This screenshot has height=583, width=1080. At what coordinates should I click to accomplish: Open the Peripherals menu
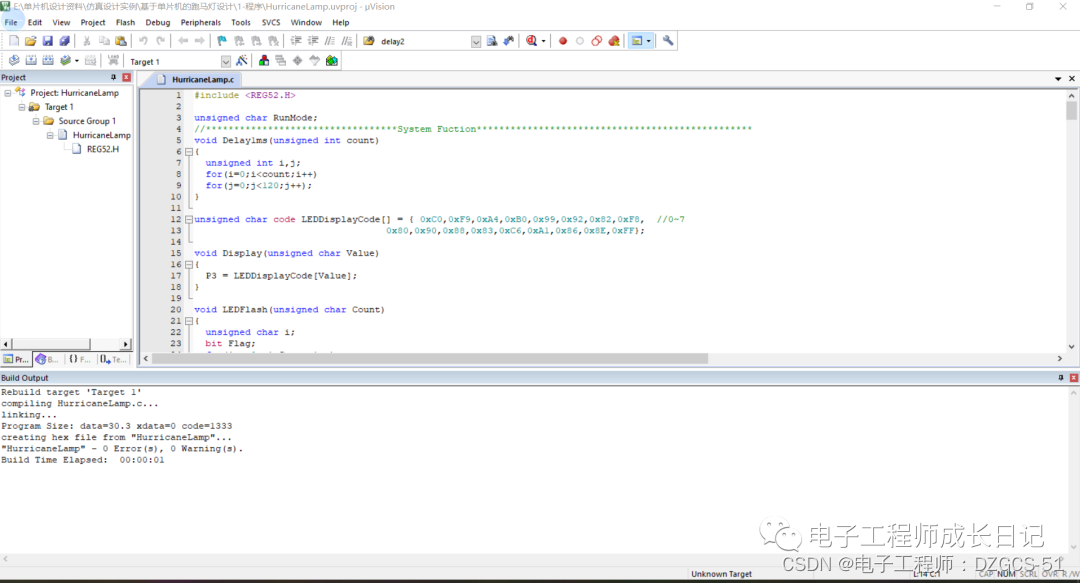(201, 22)
